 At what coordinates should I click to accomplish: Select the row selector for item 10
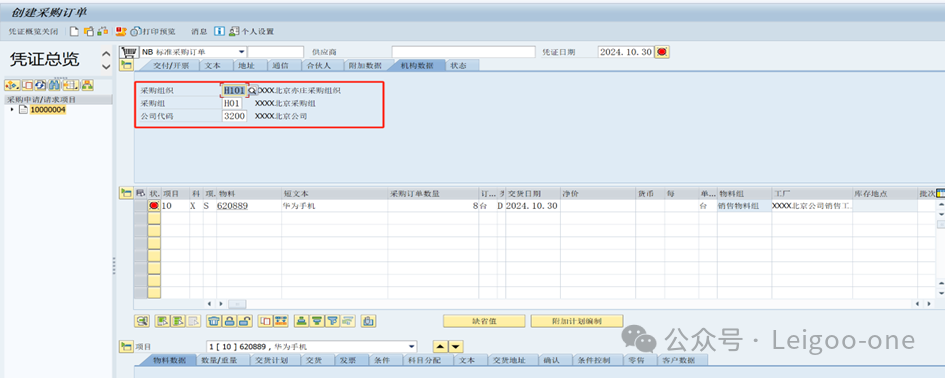click(140, 206)
